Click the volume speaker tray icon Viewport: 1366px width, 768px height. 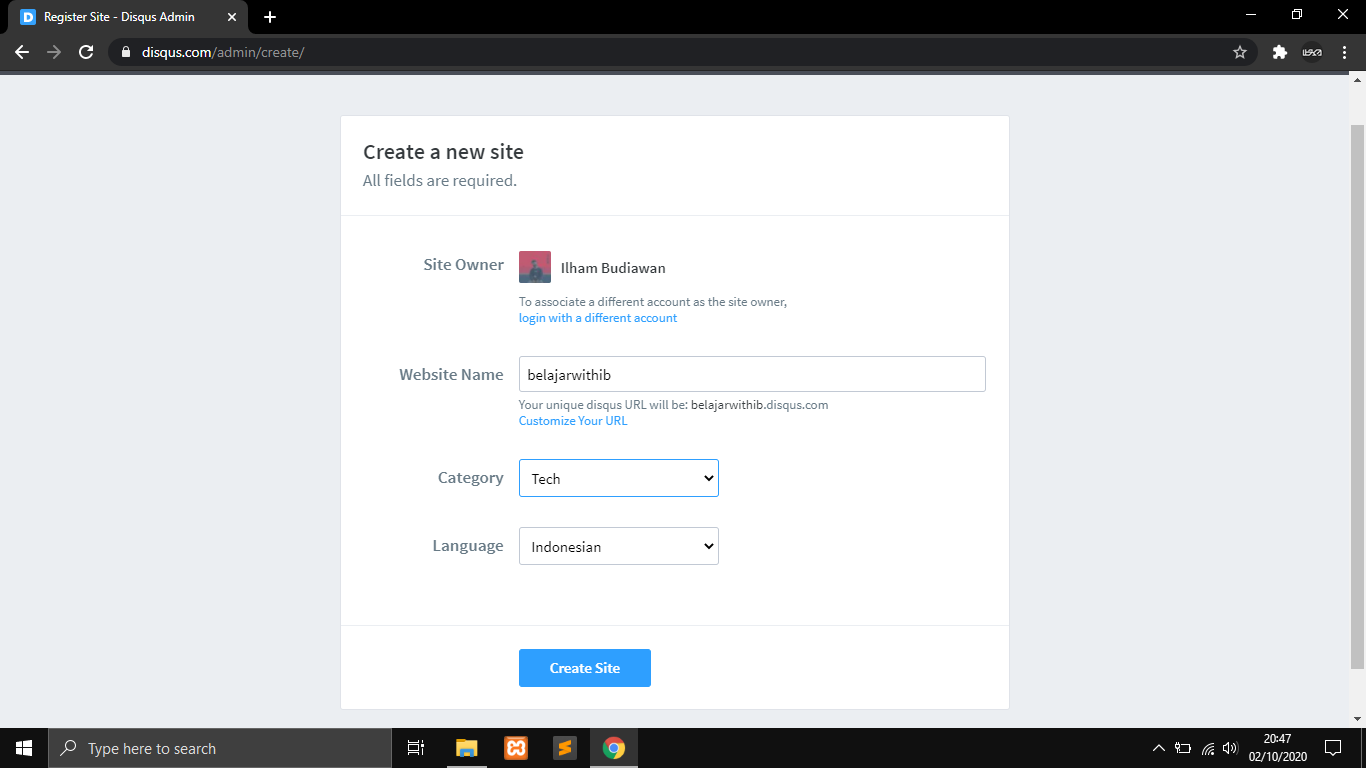tap(1231, 748)
